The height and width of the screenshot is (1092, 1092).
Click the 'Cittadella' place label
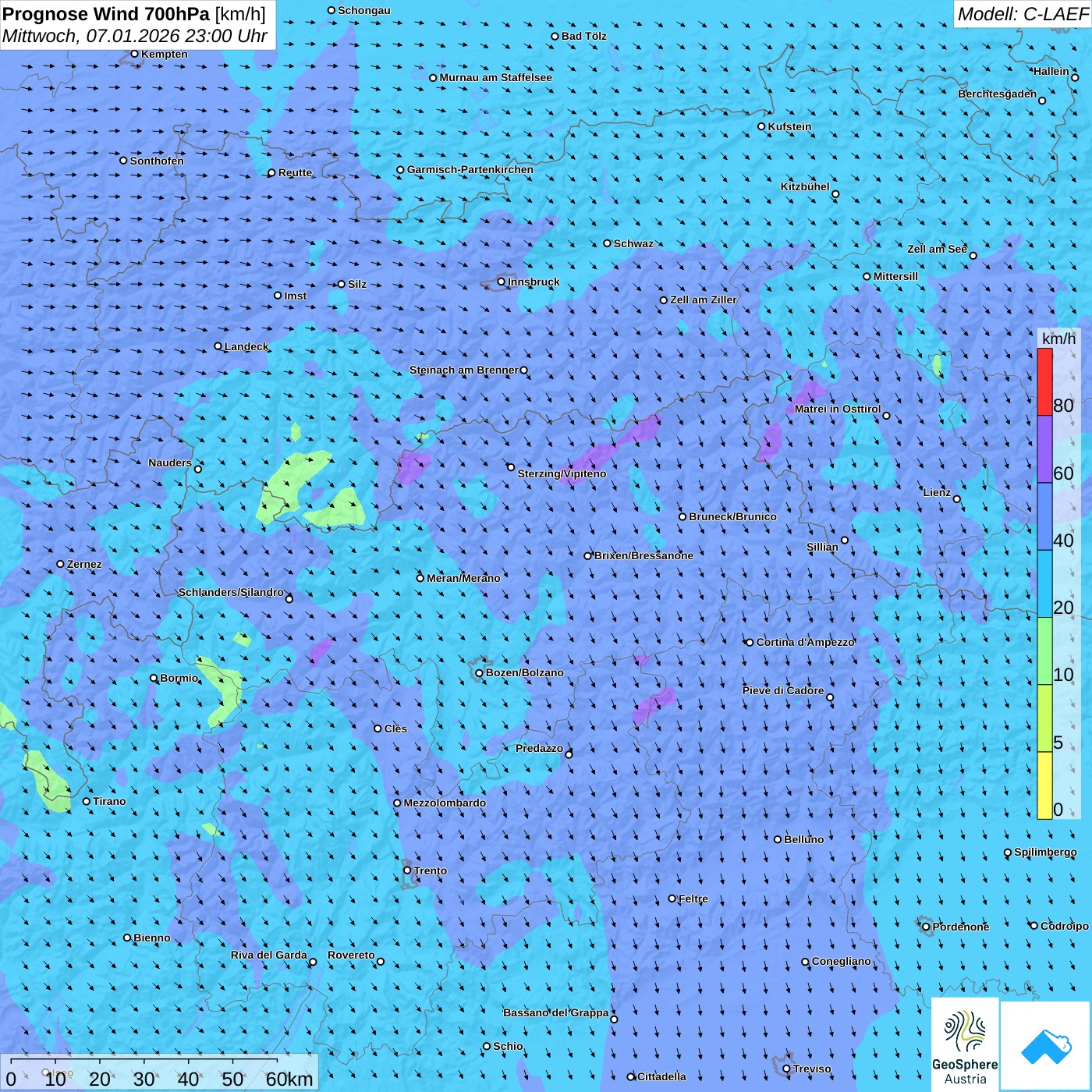pos(661,1076)
